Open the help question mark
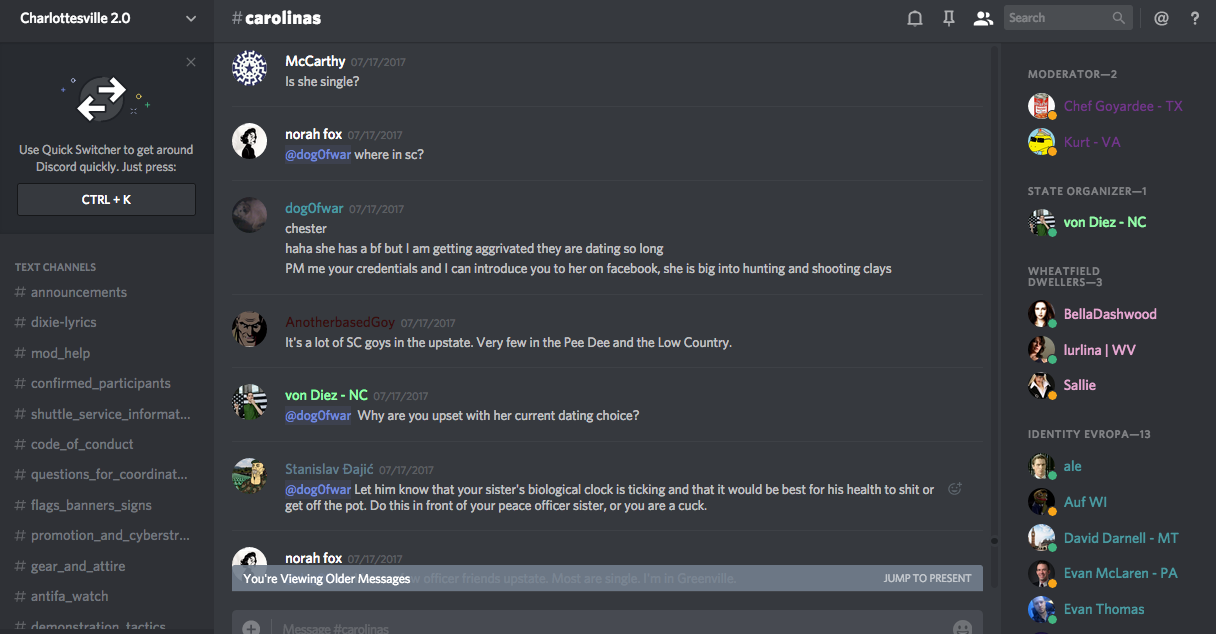This screenshot has height=634, width=1216. 1195,18
